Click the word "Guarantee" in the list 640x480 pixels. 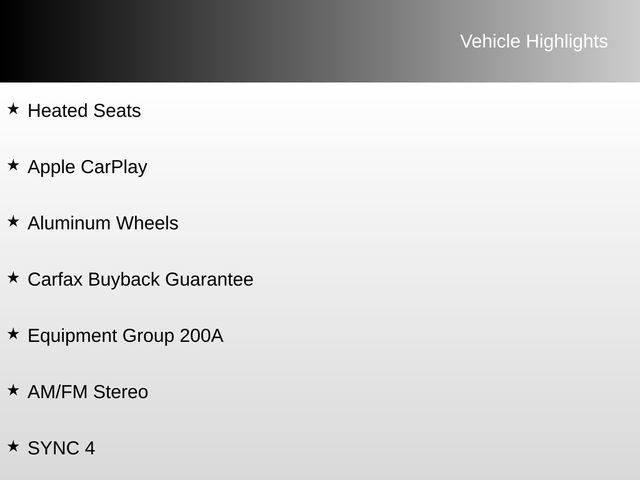(x=209, y=280)
